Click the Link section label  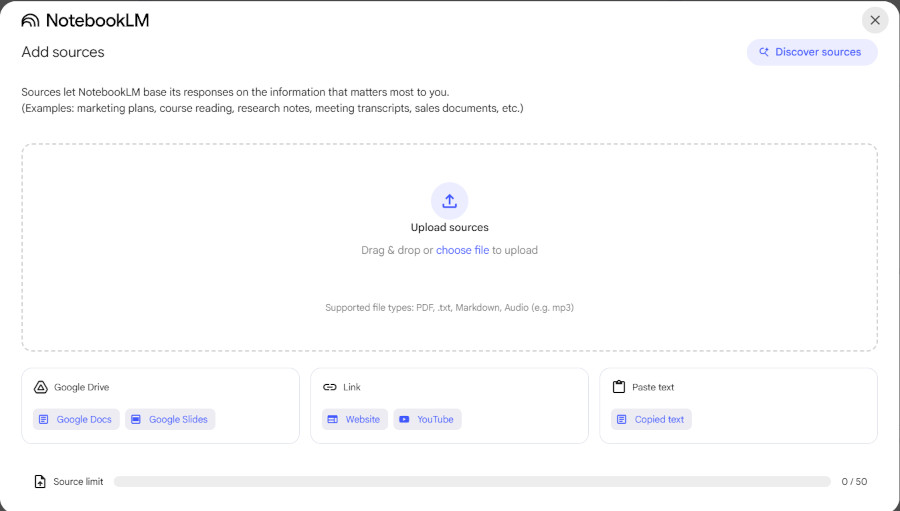point(352,387)
